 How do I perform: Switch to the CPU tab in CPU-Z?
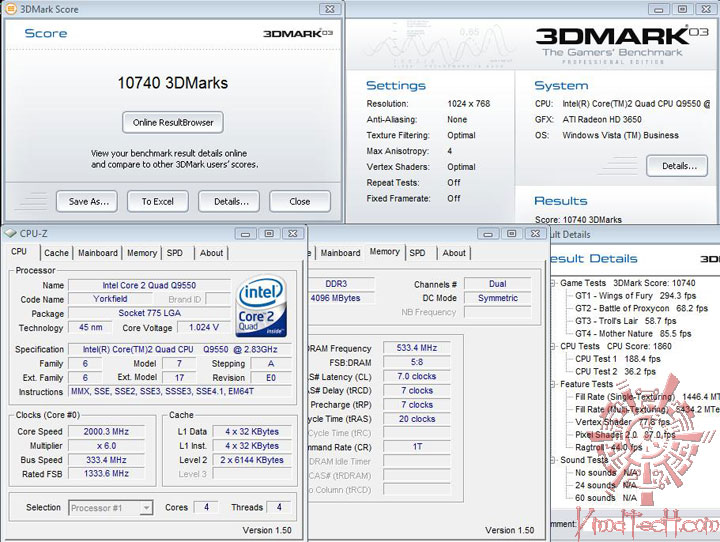[19, 252]
